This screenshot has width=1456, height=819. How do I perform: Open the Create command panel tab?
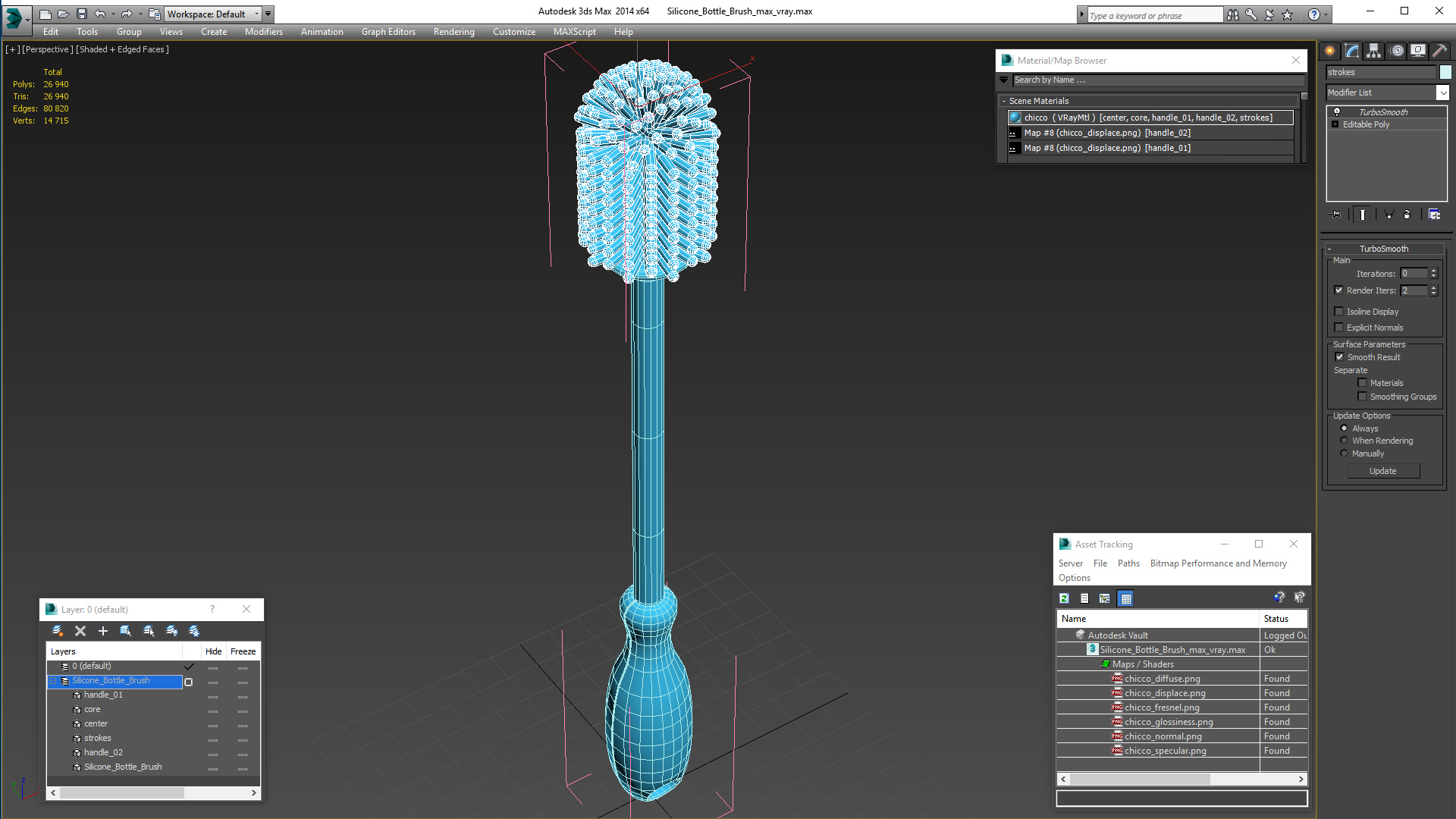point(1330,51)
